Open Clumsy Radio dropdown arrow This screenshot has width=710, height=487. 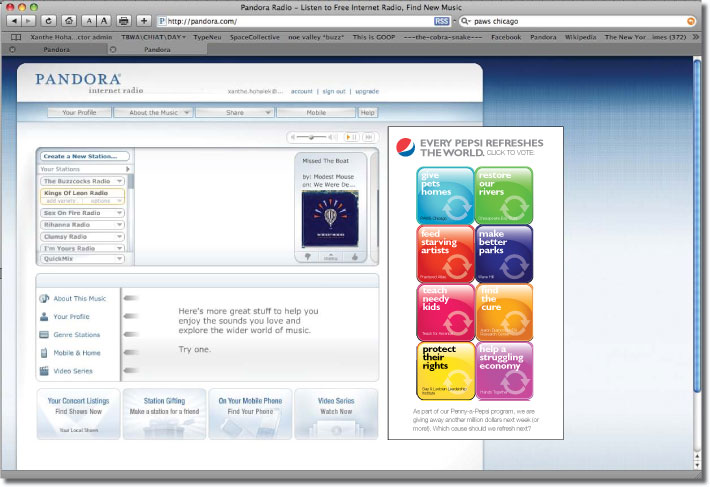point(120,236)
